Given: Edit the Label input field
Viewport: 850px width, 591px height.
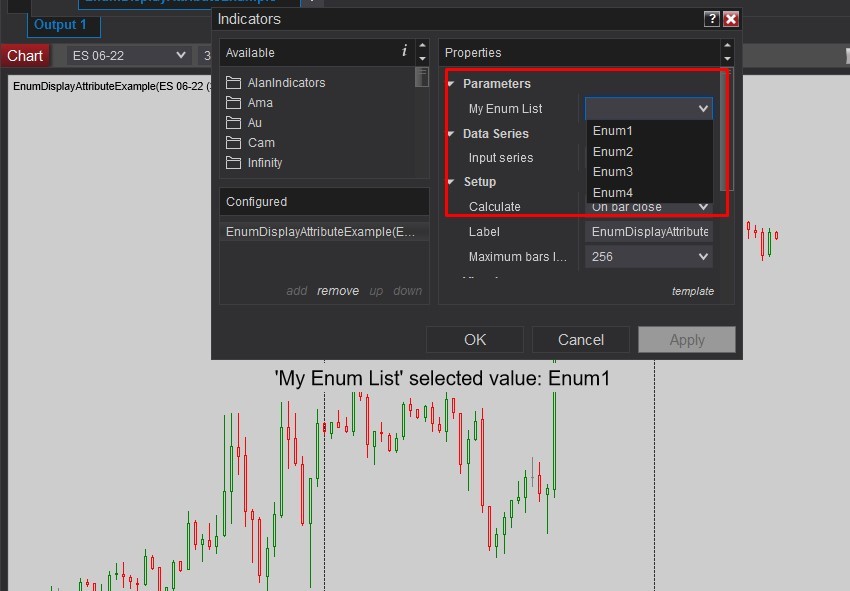Looking at the screenshot, I should [x=648, y=232].
